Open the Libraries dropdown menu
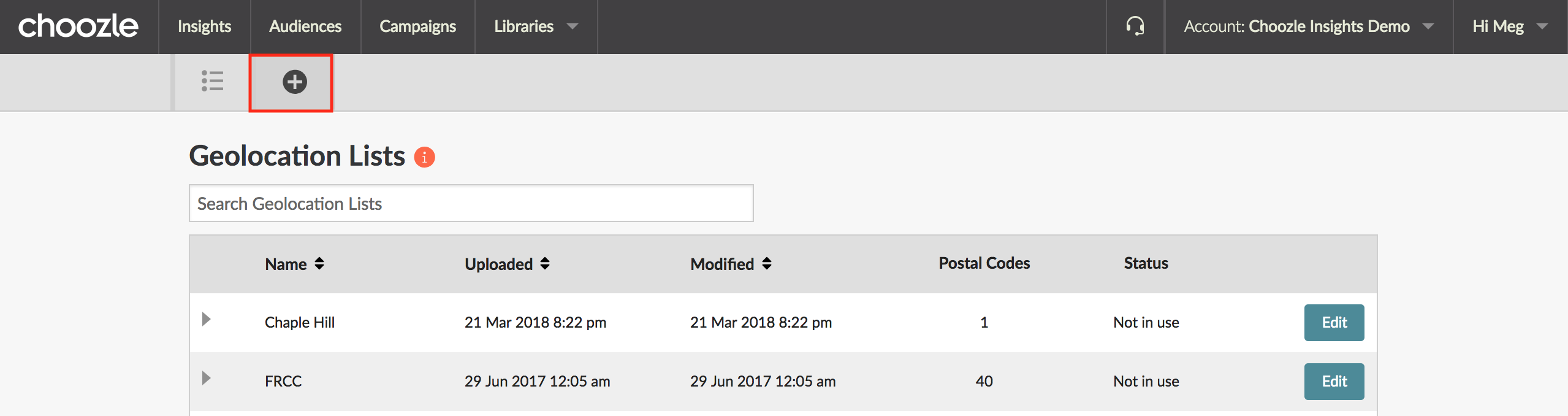The height and width of the screenshot is (416, 1568). click(x=535, y=26)
